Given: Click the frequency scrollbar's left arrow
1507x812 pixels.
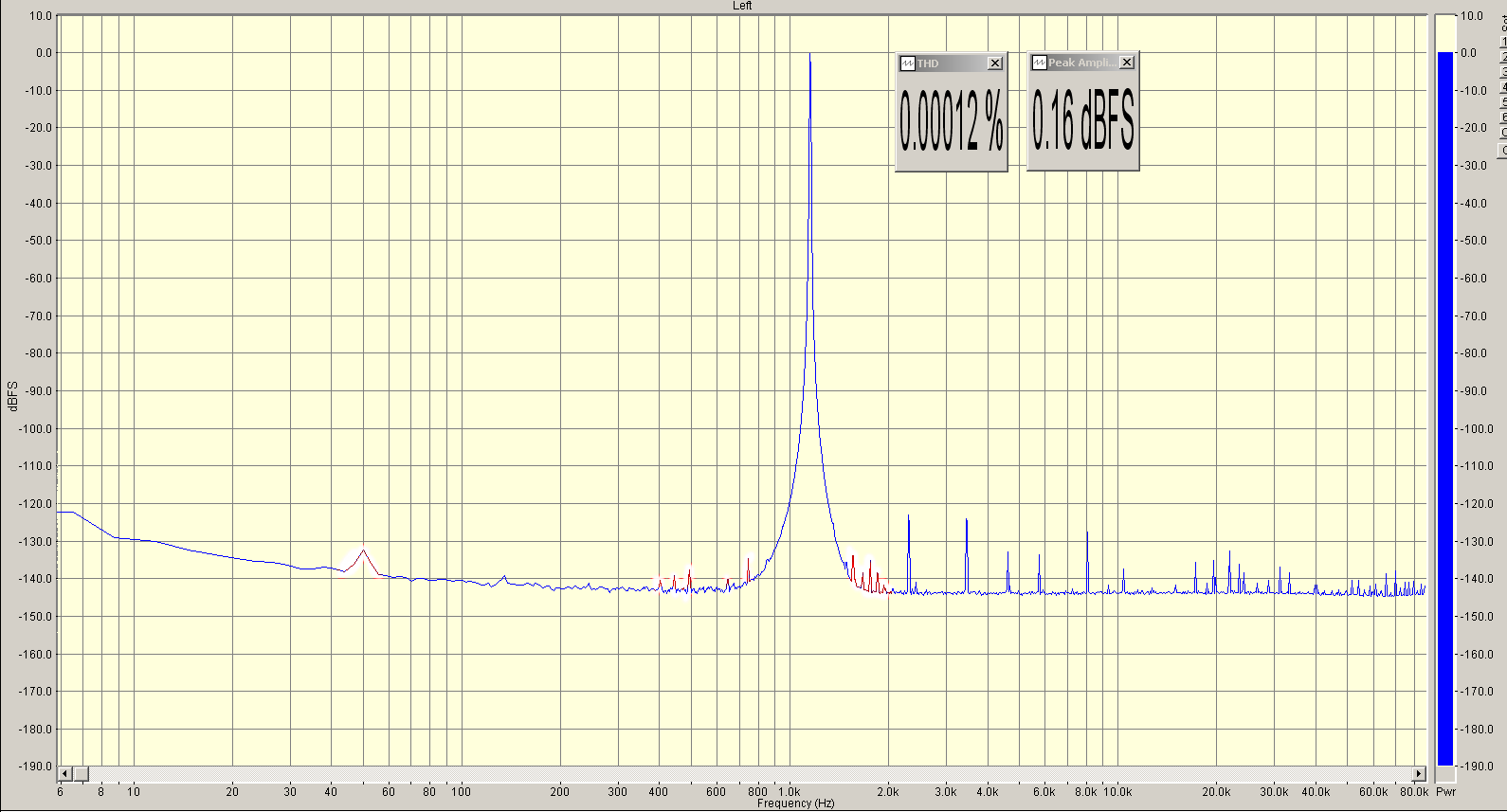Looking at the screenshot, I should (65, 773).
